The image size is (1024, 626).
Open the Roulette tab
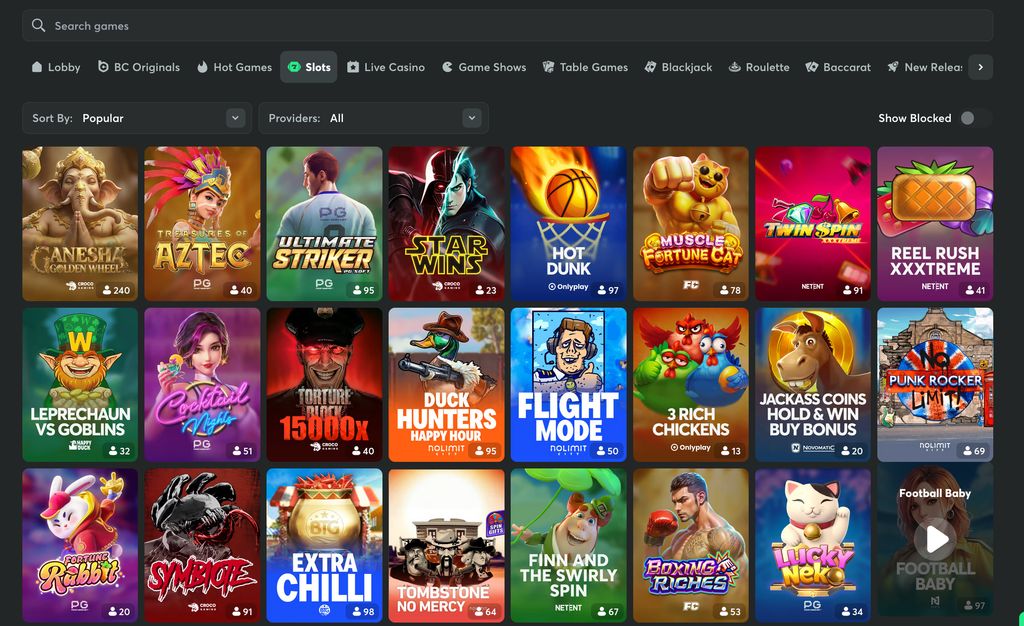click(x=759, y=67)
